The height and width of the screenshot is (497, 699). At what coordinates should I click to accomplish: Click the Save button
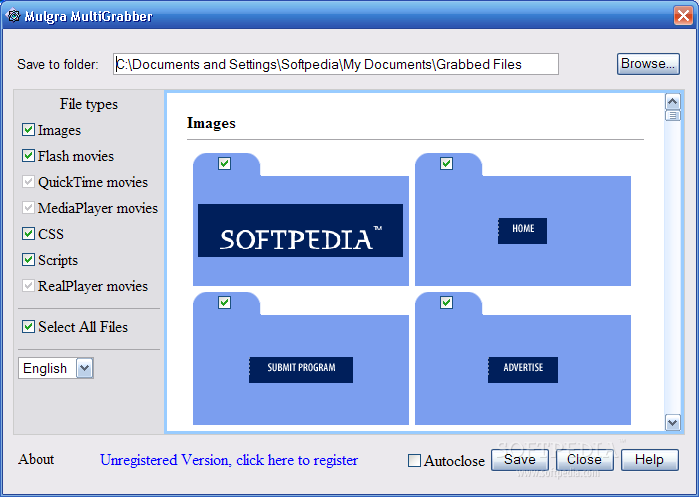point(520,460)
